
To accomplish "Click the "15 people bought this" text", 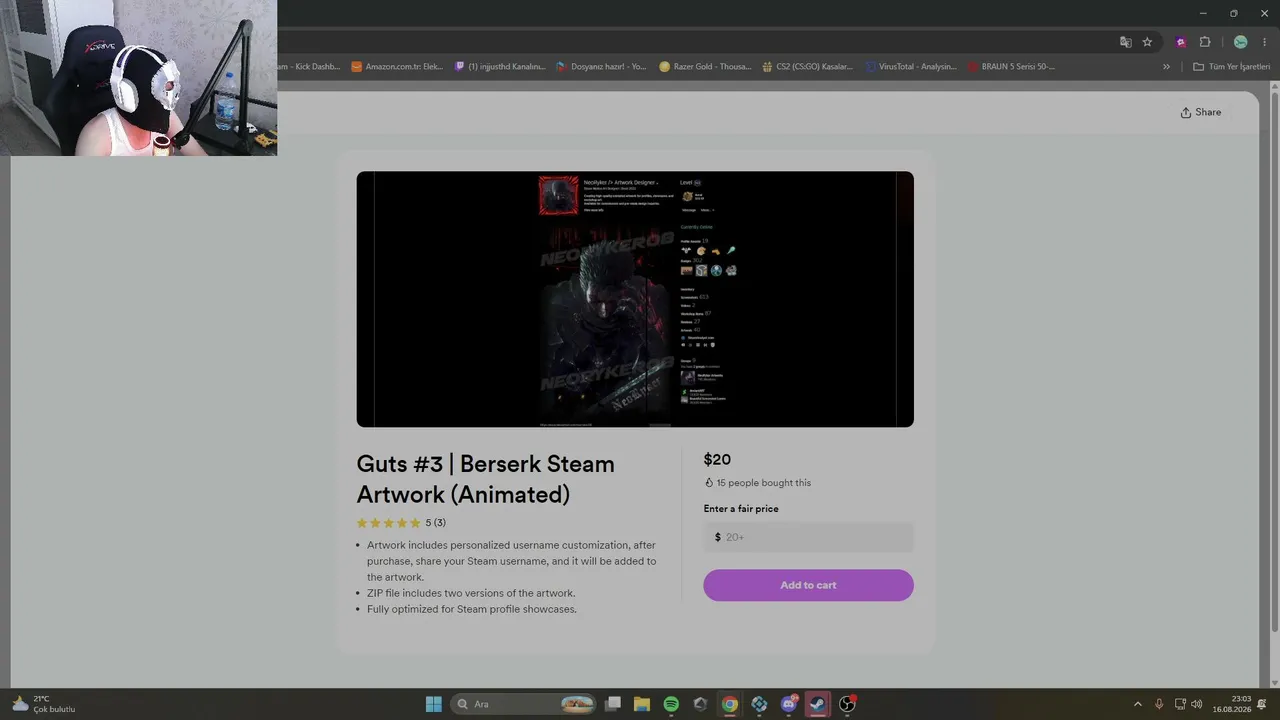I will pos(763,483).
